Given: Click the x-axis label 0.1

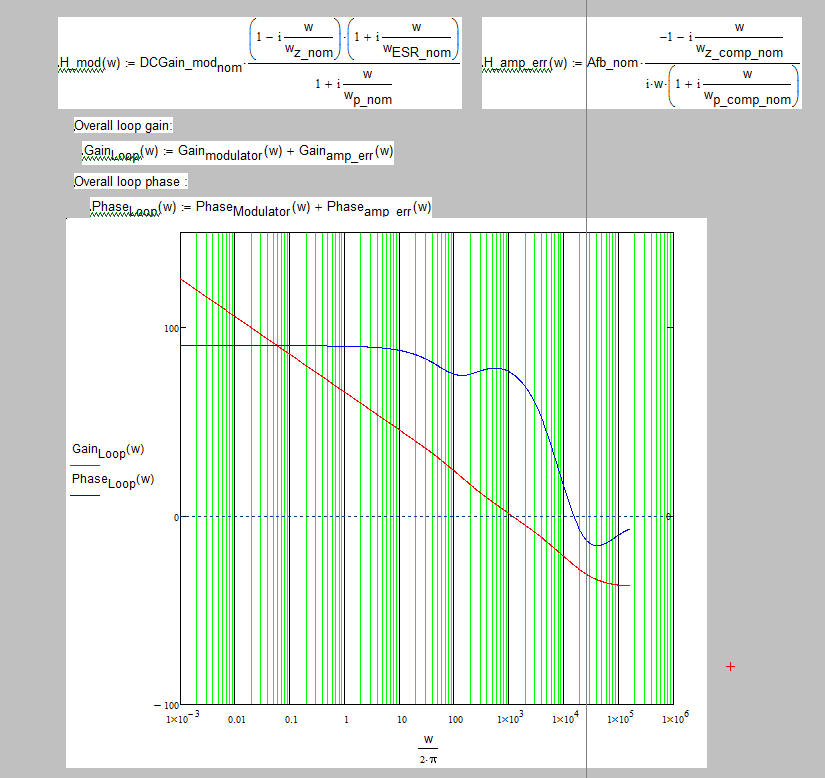Looking at the screenshot, I should pyautogui.click(x=291, y=720).
